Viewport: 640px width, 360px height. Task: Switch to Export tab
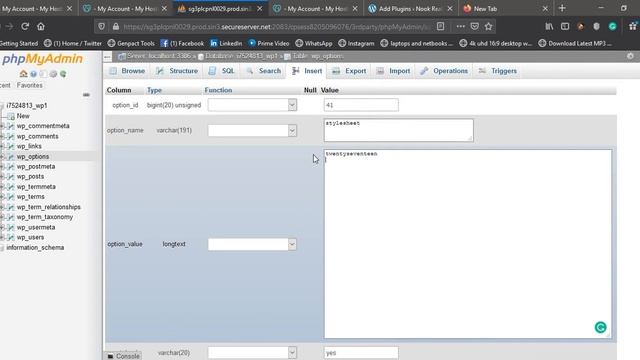[x=349, y=71]
